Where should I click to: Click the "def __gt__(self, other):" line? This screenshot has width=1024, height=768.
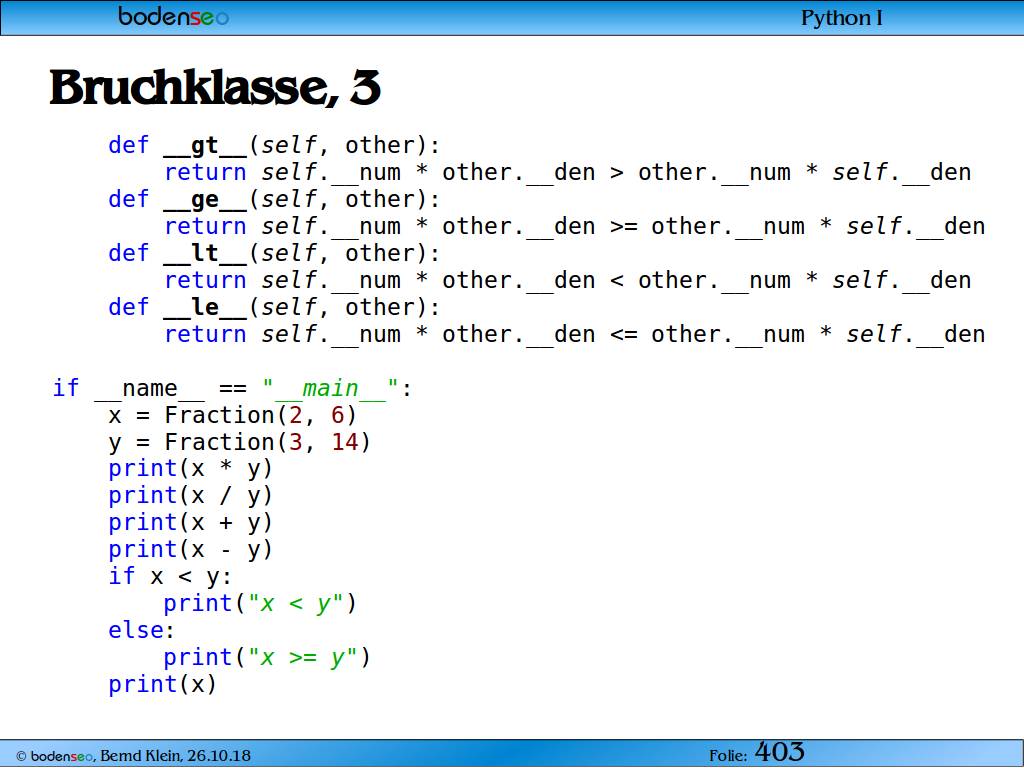pyautogui.click(x=274, y=146)
